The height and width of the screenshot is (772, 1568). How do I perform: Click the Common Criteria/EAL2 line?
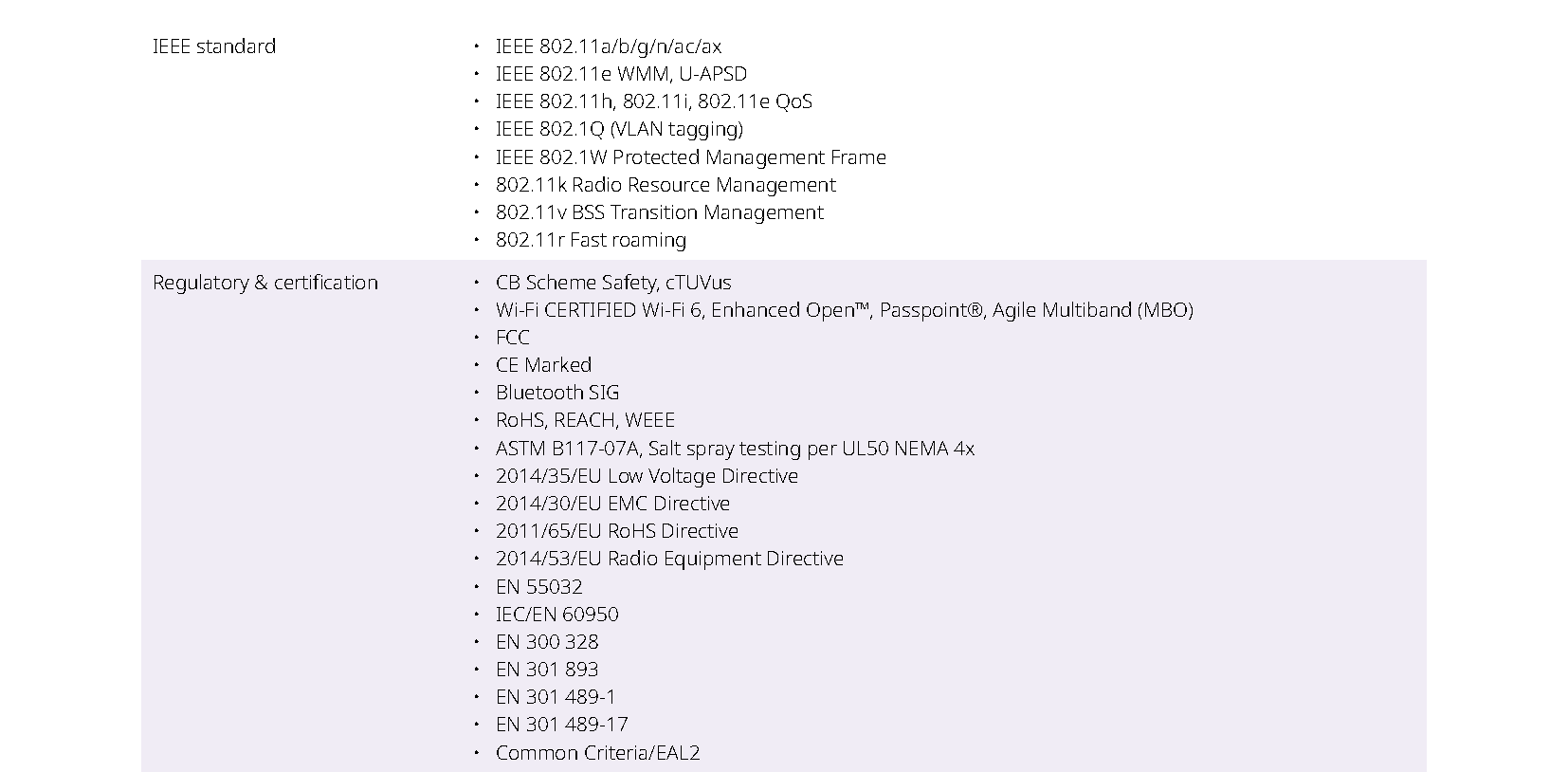point(597,753)
